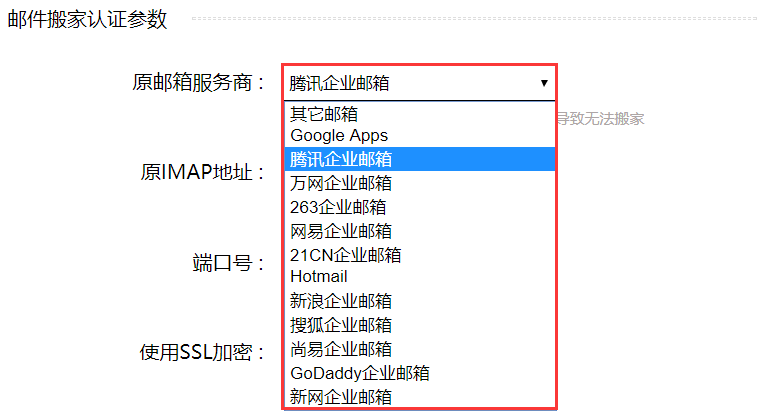Viewport: 765px width, 411px height.
Task: Click the 邮件搬家认证参数 section heading
Action: click(88, 19)
